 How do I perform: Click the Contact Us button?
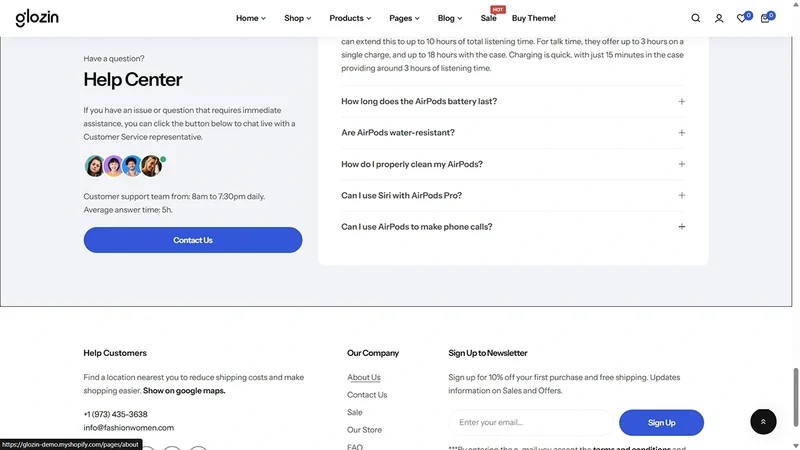click(193, 240)
